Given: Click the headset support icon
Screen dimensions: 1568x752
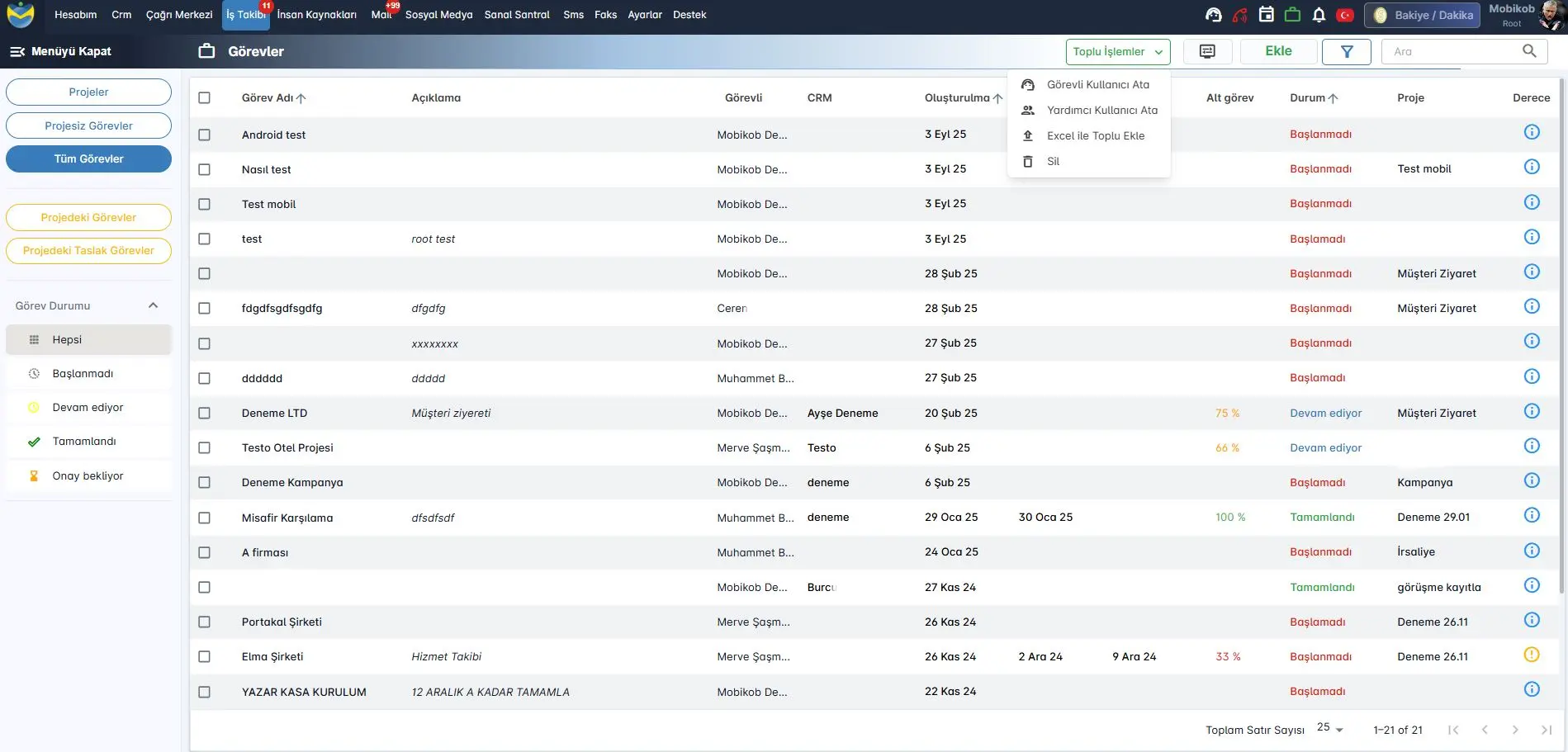Looking at the screenshot, I should [1213, 15].
